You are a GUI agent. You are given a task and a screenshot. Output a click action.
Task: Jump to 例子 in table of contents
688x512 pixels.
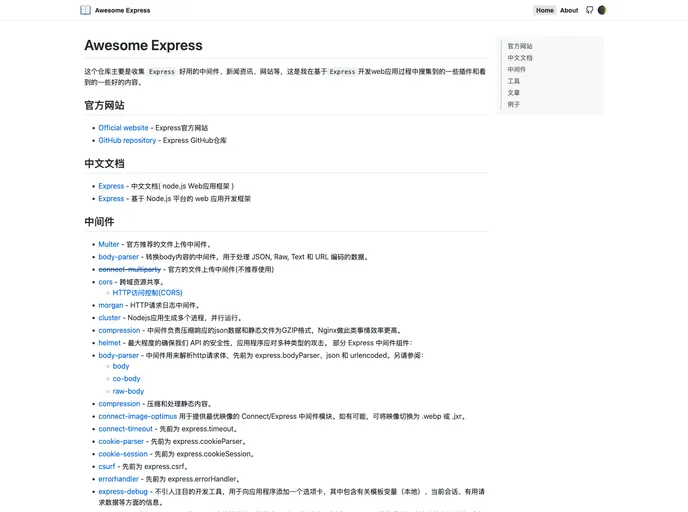pos(513,104)
